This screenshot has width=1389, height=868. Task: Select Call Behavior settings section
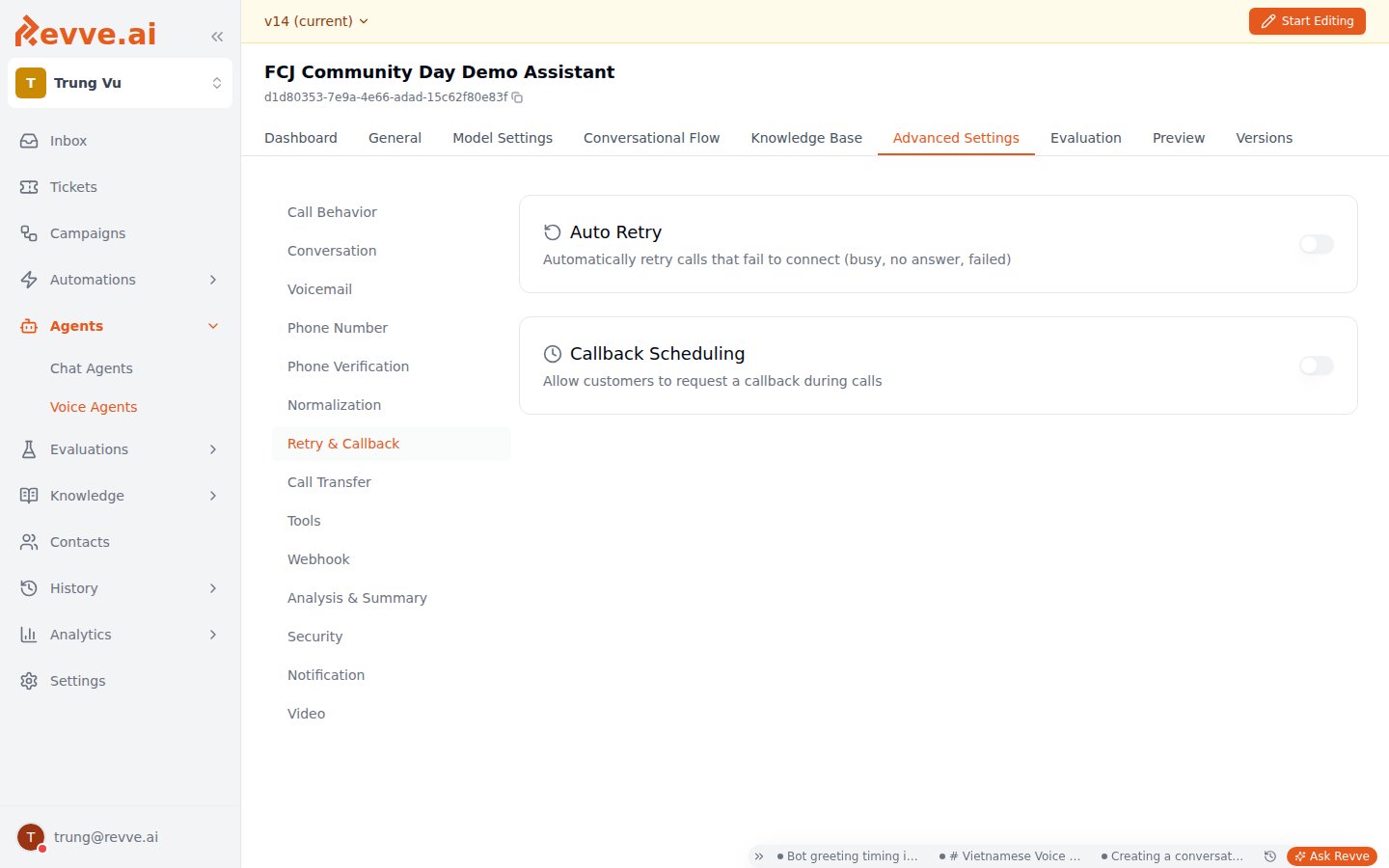(x=392, y=212)
